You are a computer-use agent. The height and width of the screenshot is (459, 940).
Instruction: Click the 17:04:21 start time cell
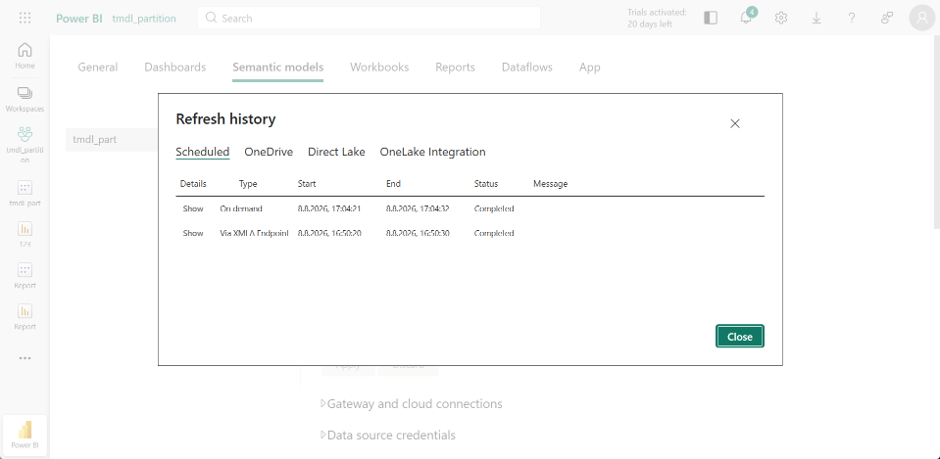329,209
